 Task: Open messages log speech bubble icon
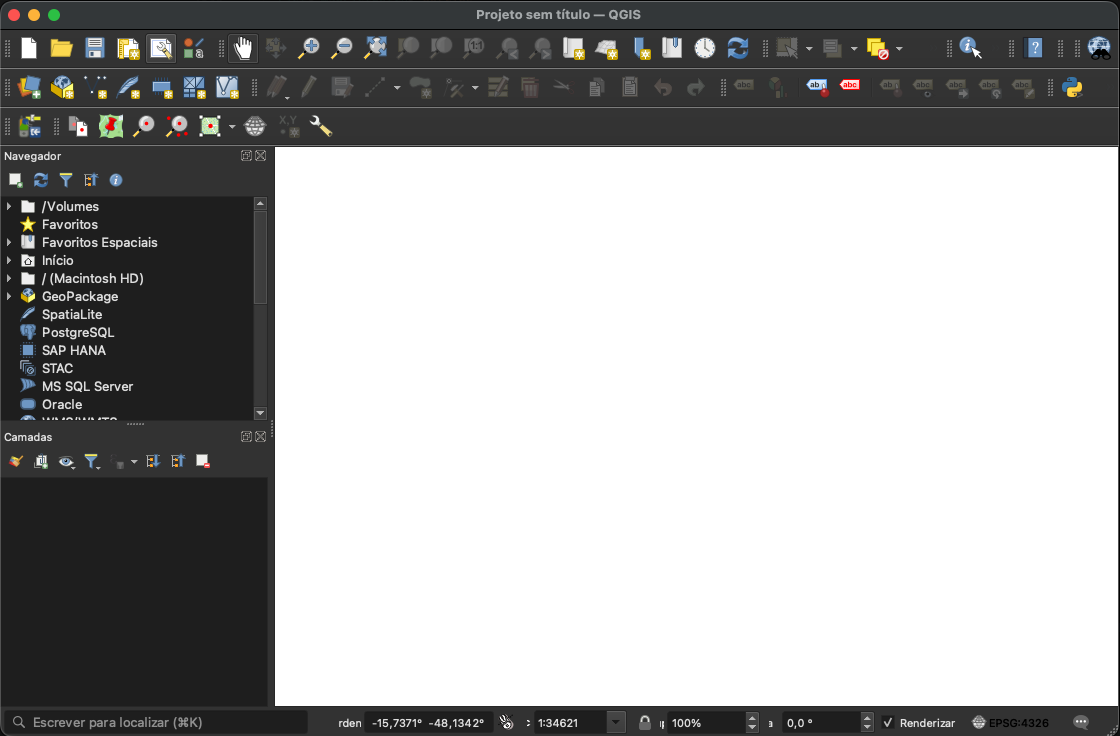click(x=1081, y=722)
